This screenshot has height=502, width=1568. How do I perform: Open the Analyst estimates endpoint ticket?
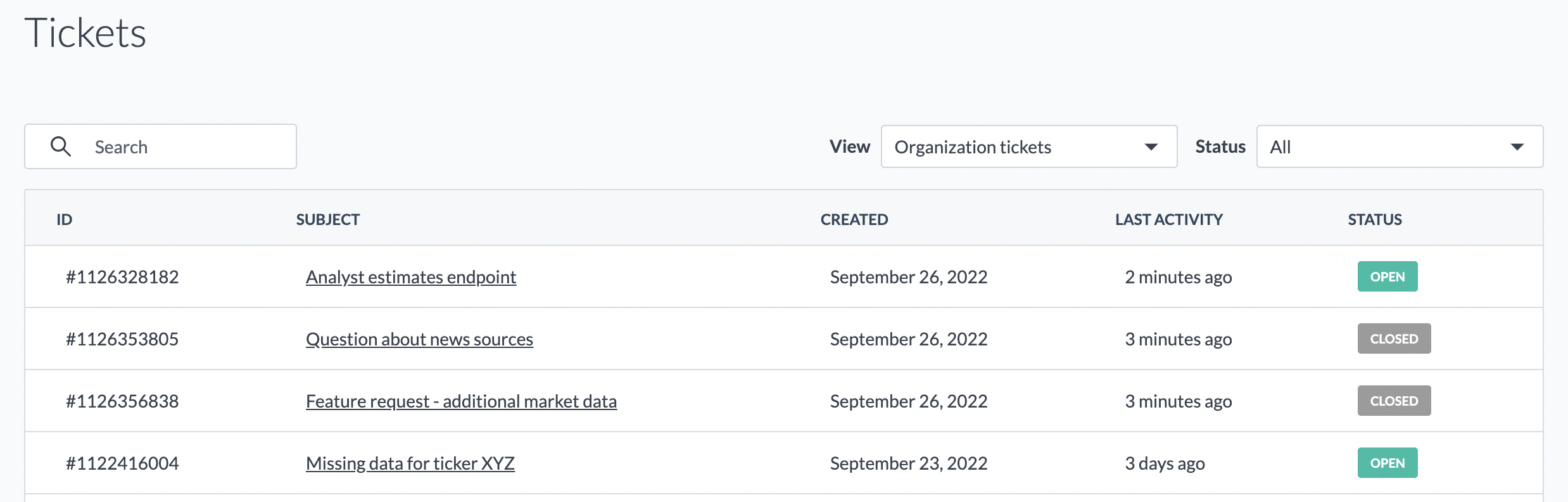(411, 277)
